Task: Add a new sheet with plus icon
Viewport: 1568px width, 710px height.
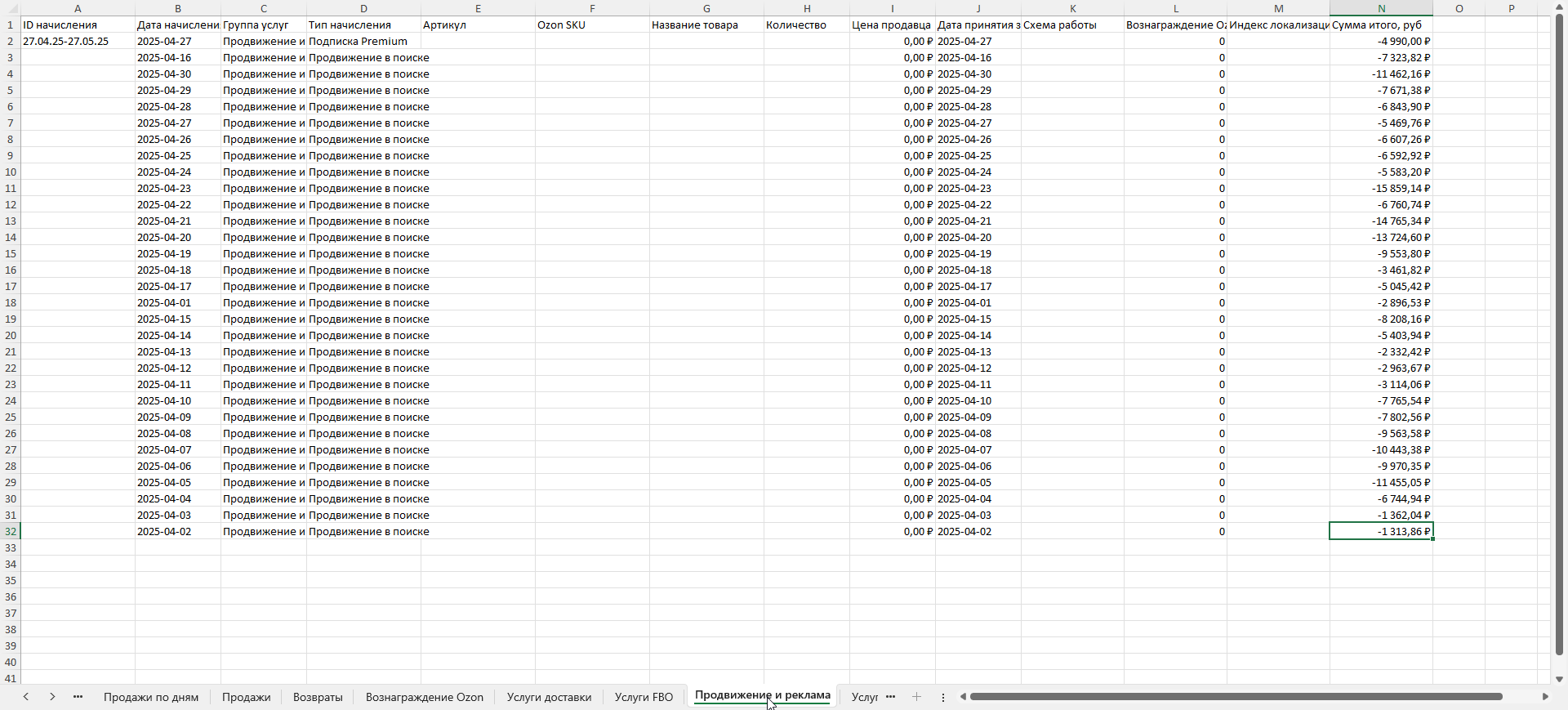Action: click(x=916, y=697)
